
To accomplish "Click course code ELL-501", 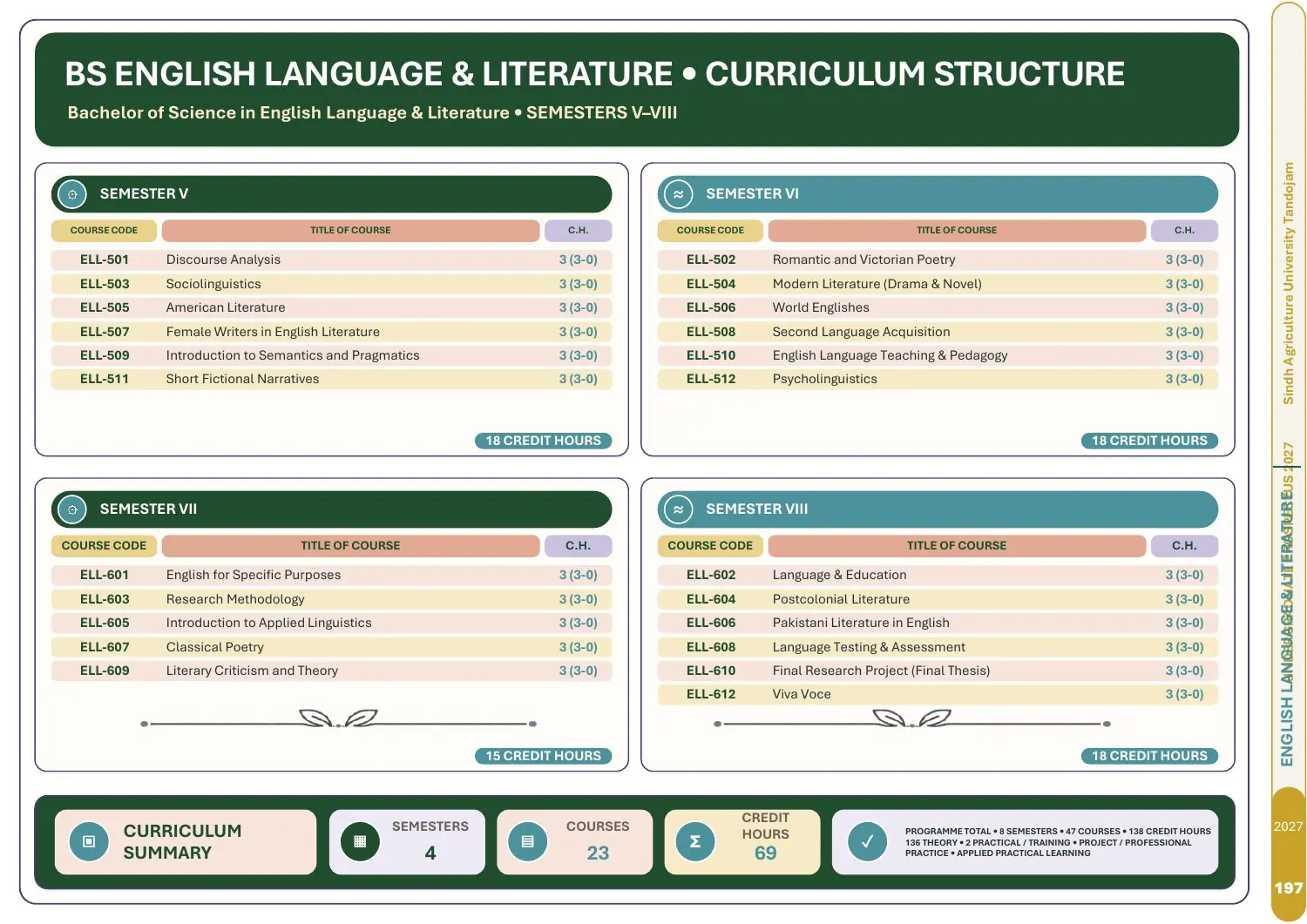I will point(105,260).
